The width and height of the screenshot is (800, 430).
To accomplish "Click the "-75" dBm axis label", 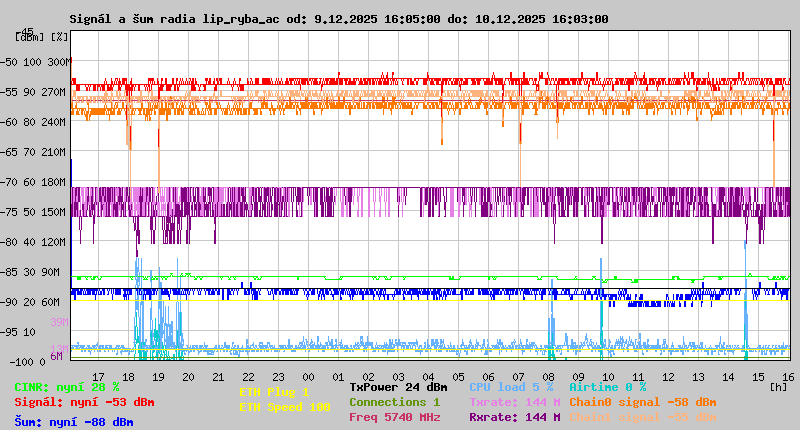I will pos(9,212).
